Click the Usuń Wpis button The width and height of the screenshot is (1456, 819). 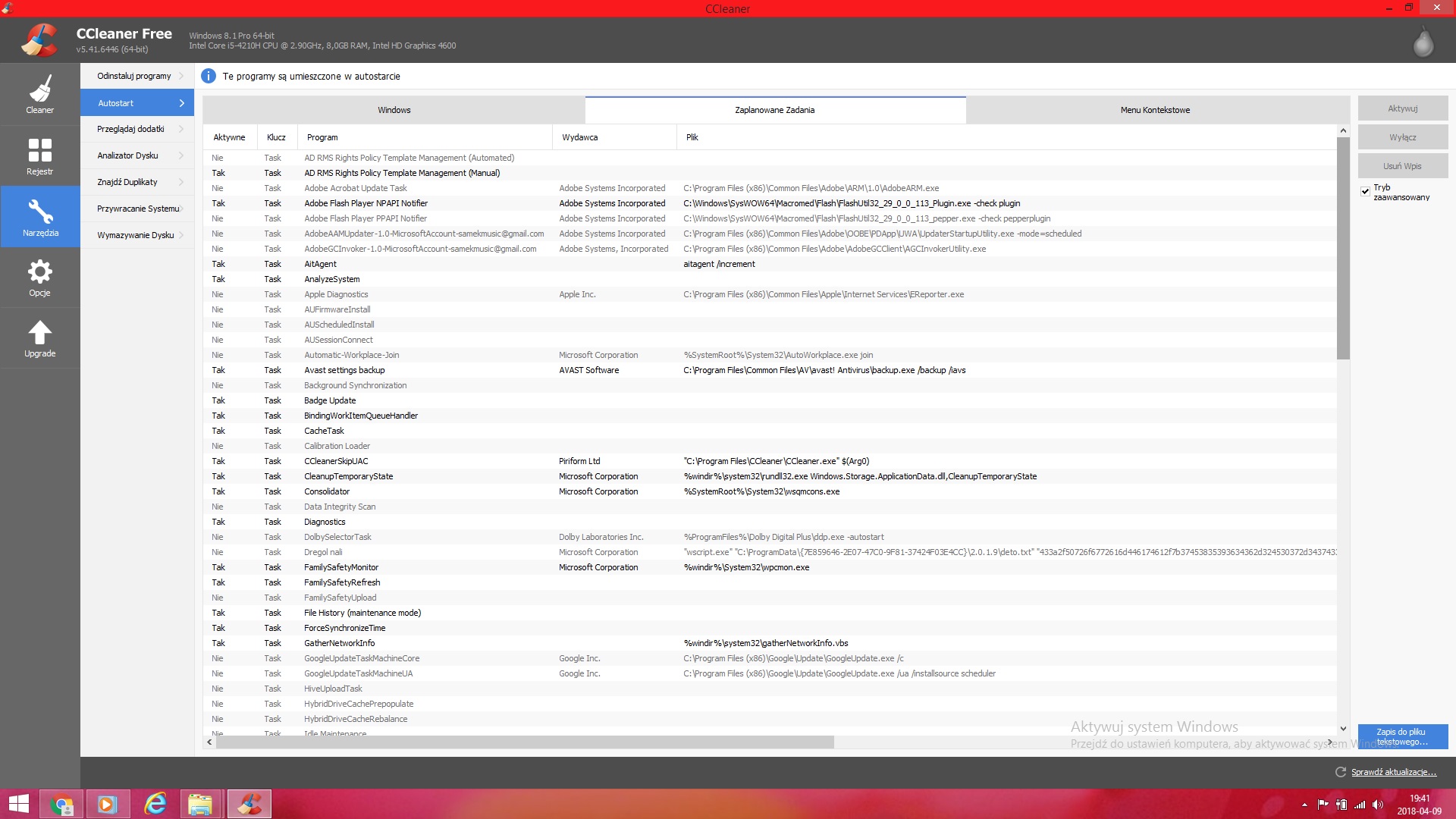tap(1403, 166)
